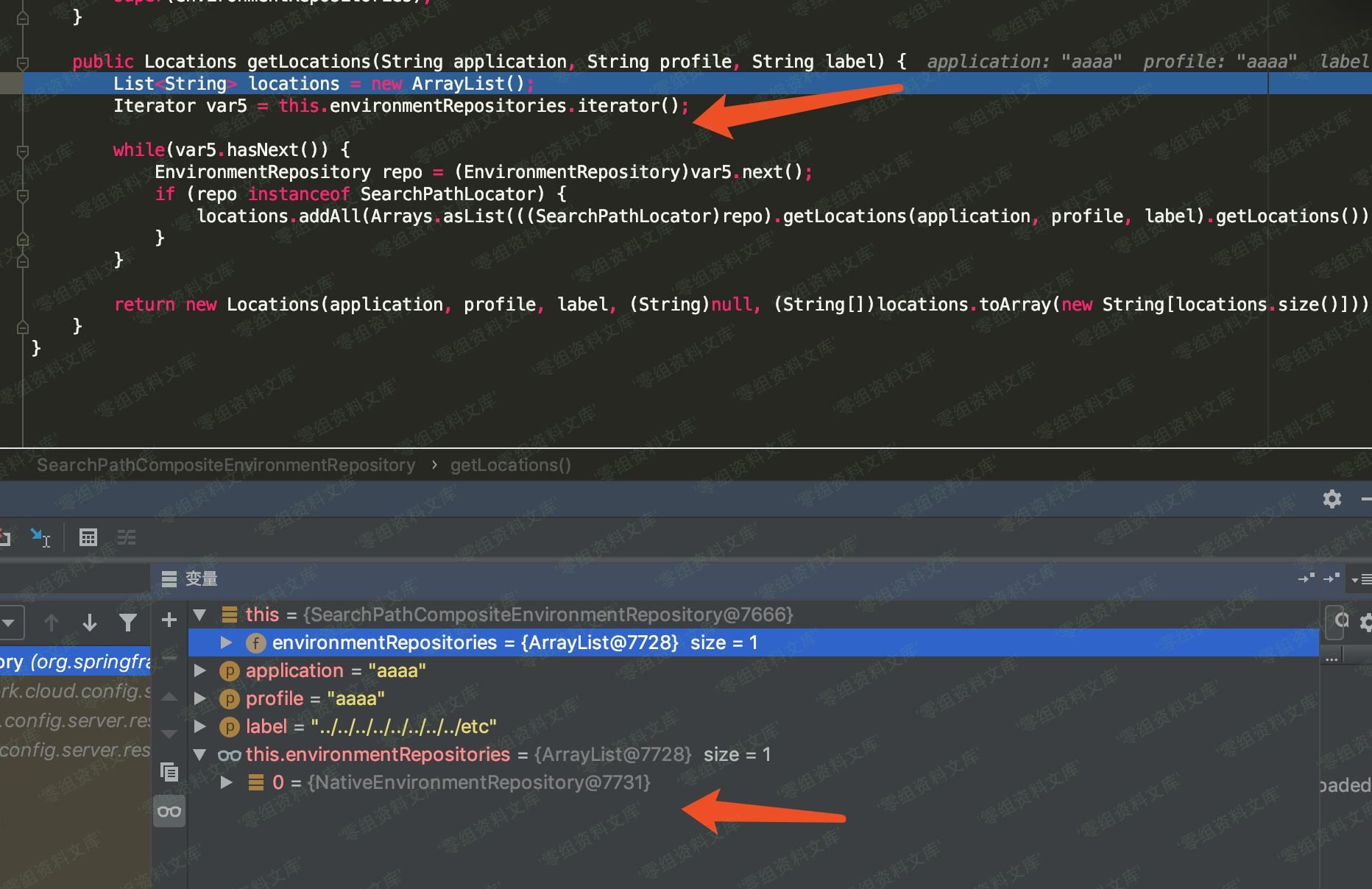Click the Duplicate Watch copy icon

(x=169, y=772)
